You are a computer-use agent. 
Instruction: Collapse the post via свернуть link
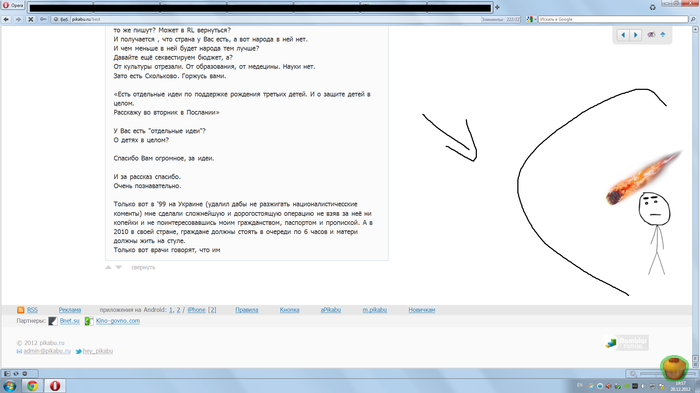pos(143,268)
